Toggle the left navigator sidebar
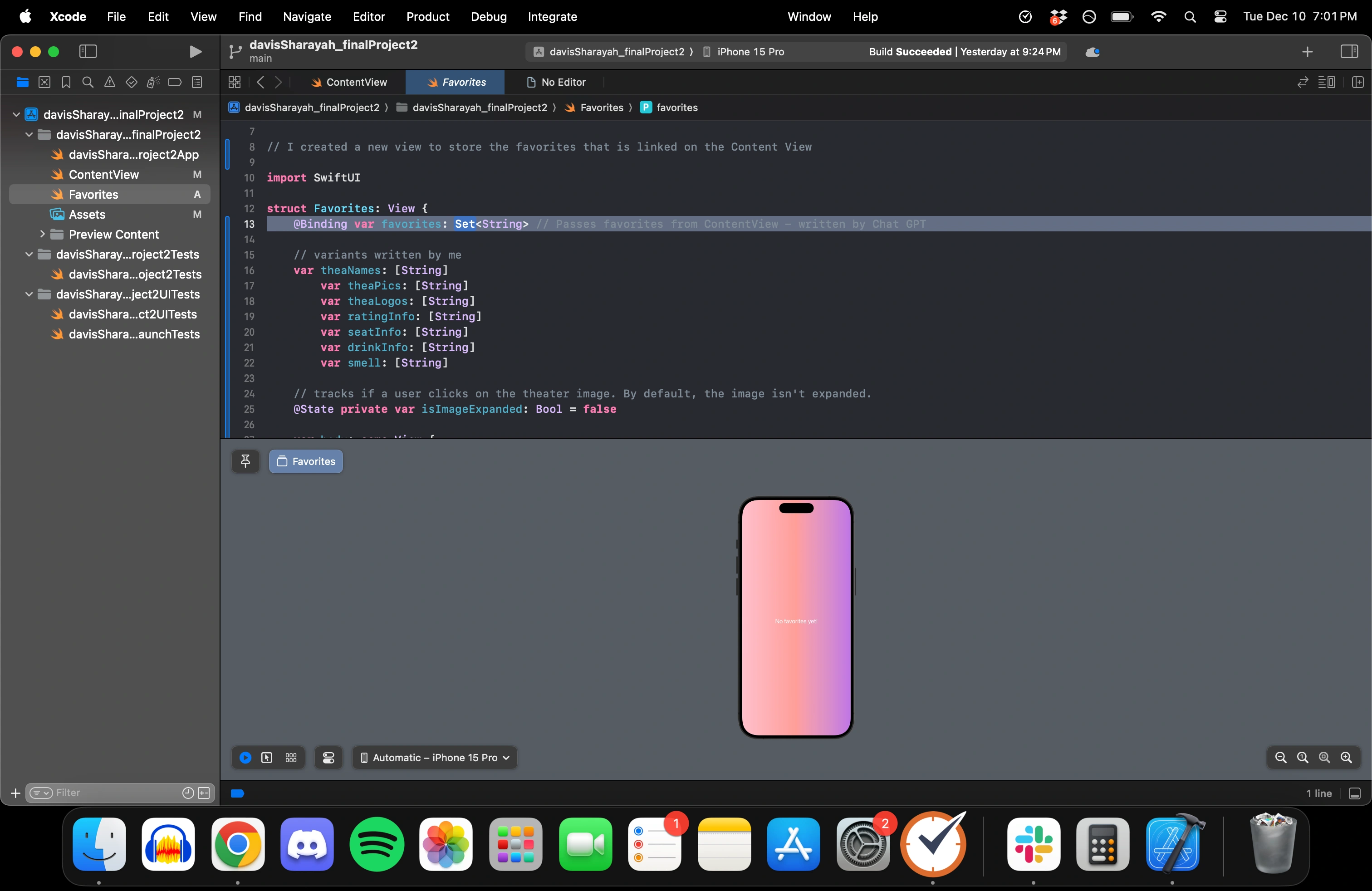The image size is (1372, 891). pos(88,52)
